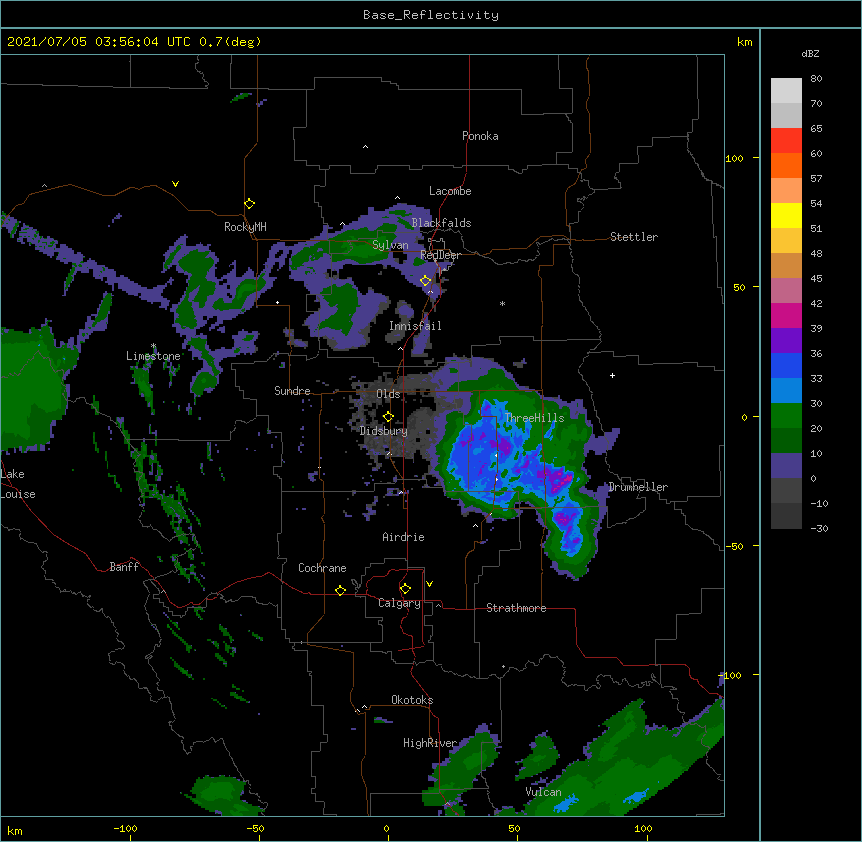This screenshot has height=842, width=862.
Task: Click the Strathmore city label
Action: click(x=516, y=608)
